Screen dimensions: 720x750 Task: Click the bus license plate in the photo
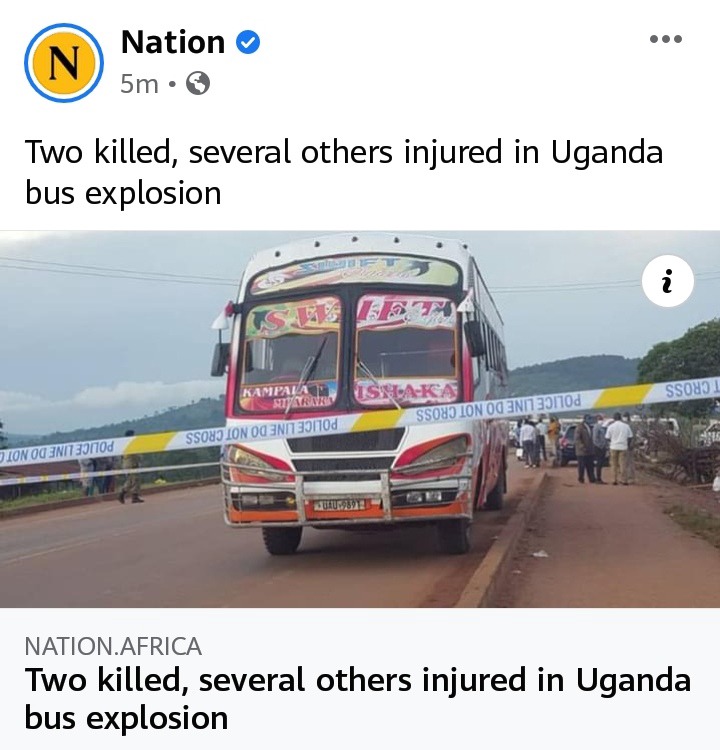coord(342,504)
